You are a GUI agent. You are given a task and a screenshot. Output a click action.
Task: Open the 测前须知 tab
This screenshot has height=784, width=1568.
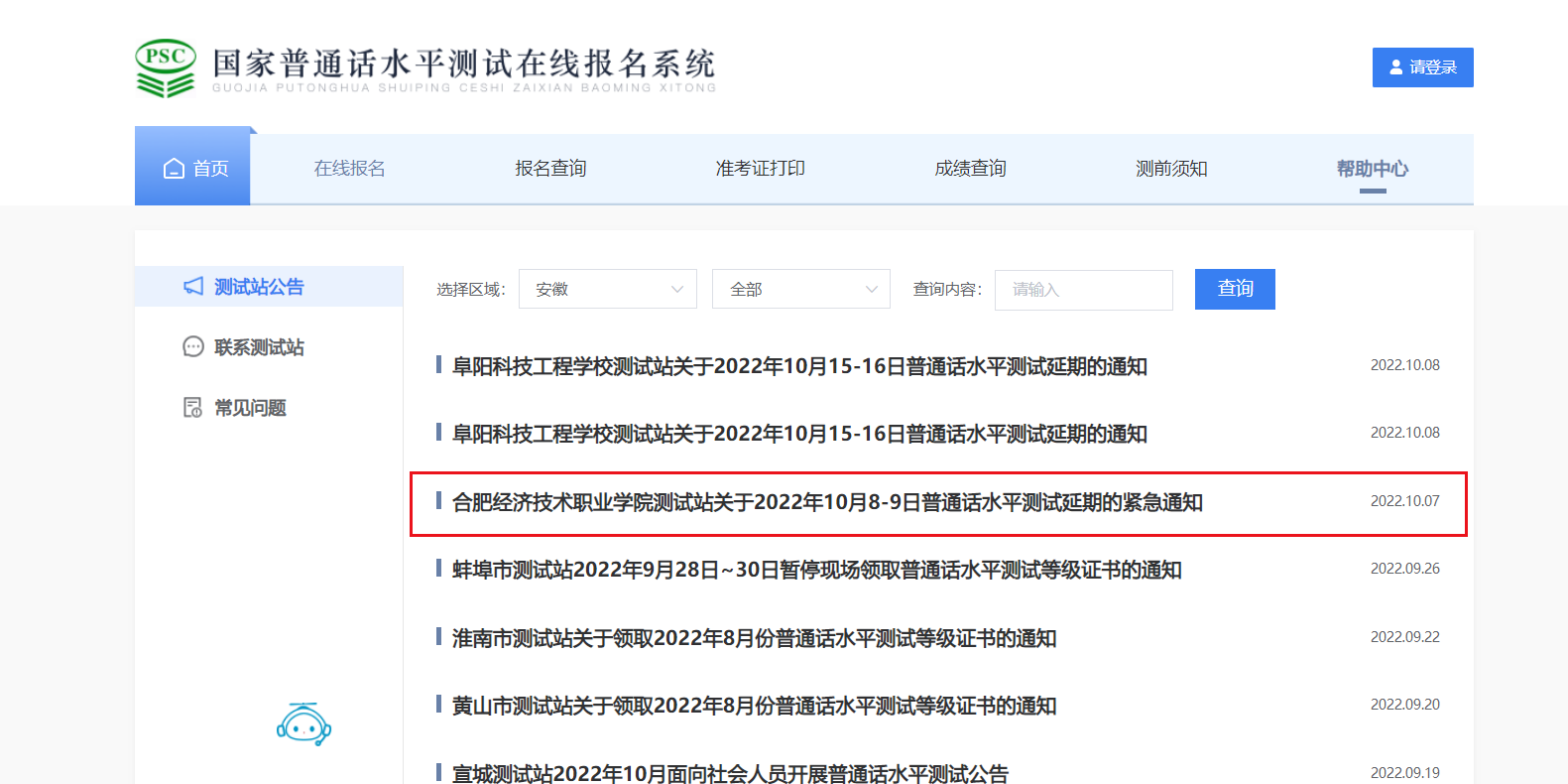pyautogui.click(x=1171, y=169)
